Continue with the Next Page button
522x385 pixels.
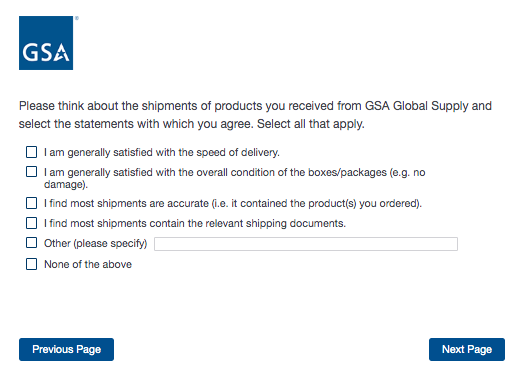click(467, 349)
